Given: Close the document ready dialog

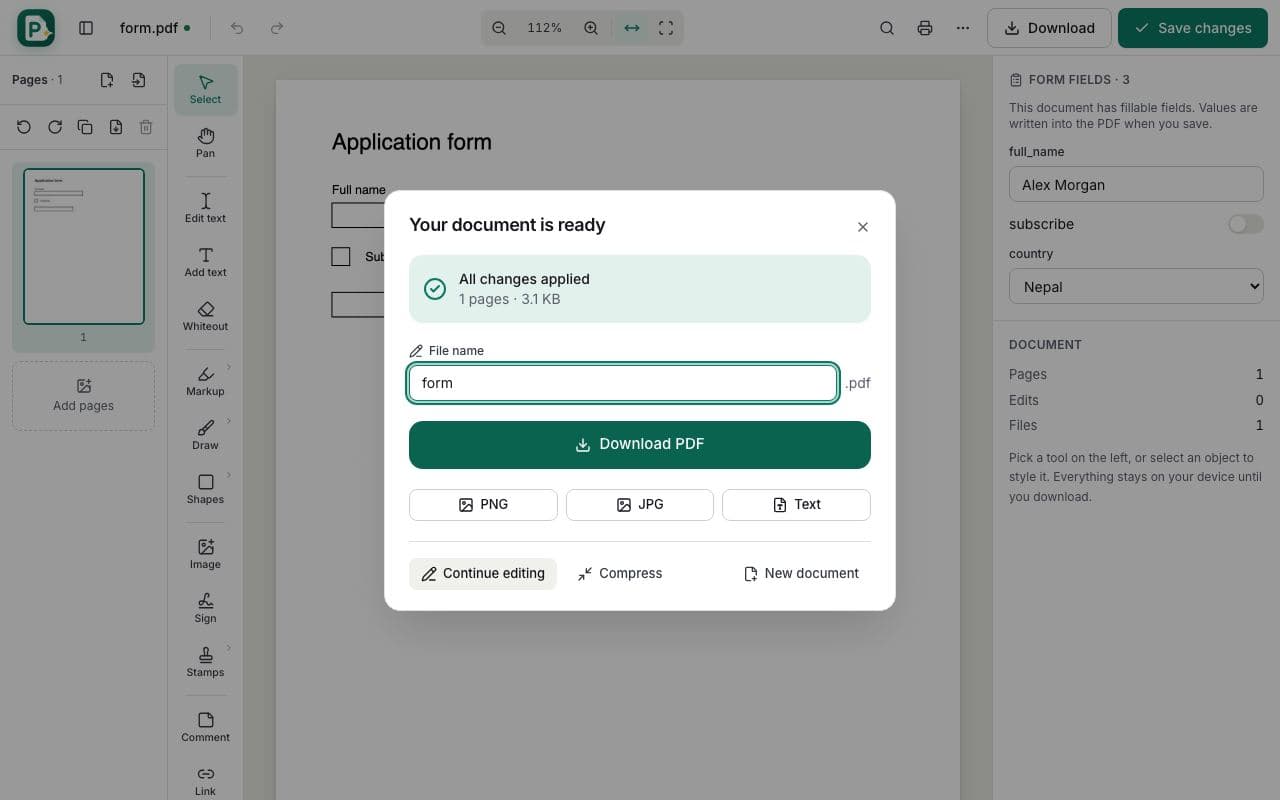Looking at the screenshot, I should click(x=863, y=227).
